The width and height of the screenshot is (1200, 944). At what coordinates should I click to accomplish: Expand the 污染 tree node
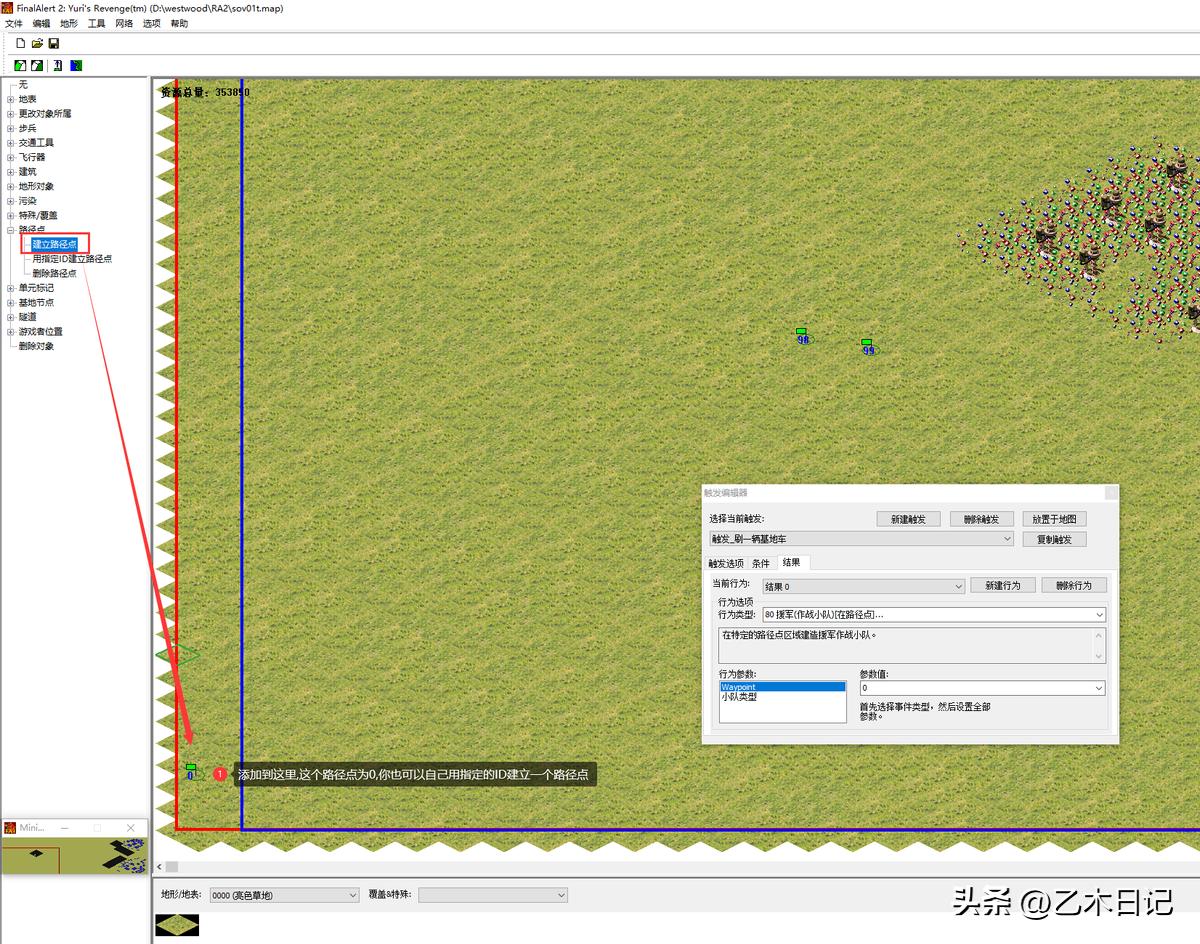click(11, 201)
